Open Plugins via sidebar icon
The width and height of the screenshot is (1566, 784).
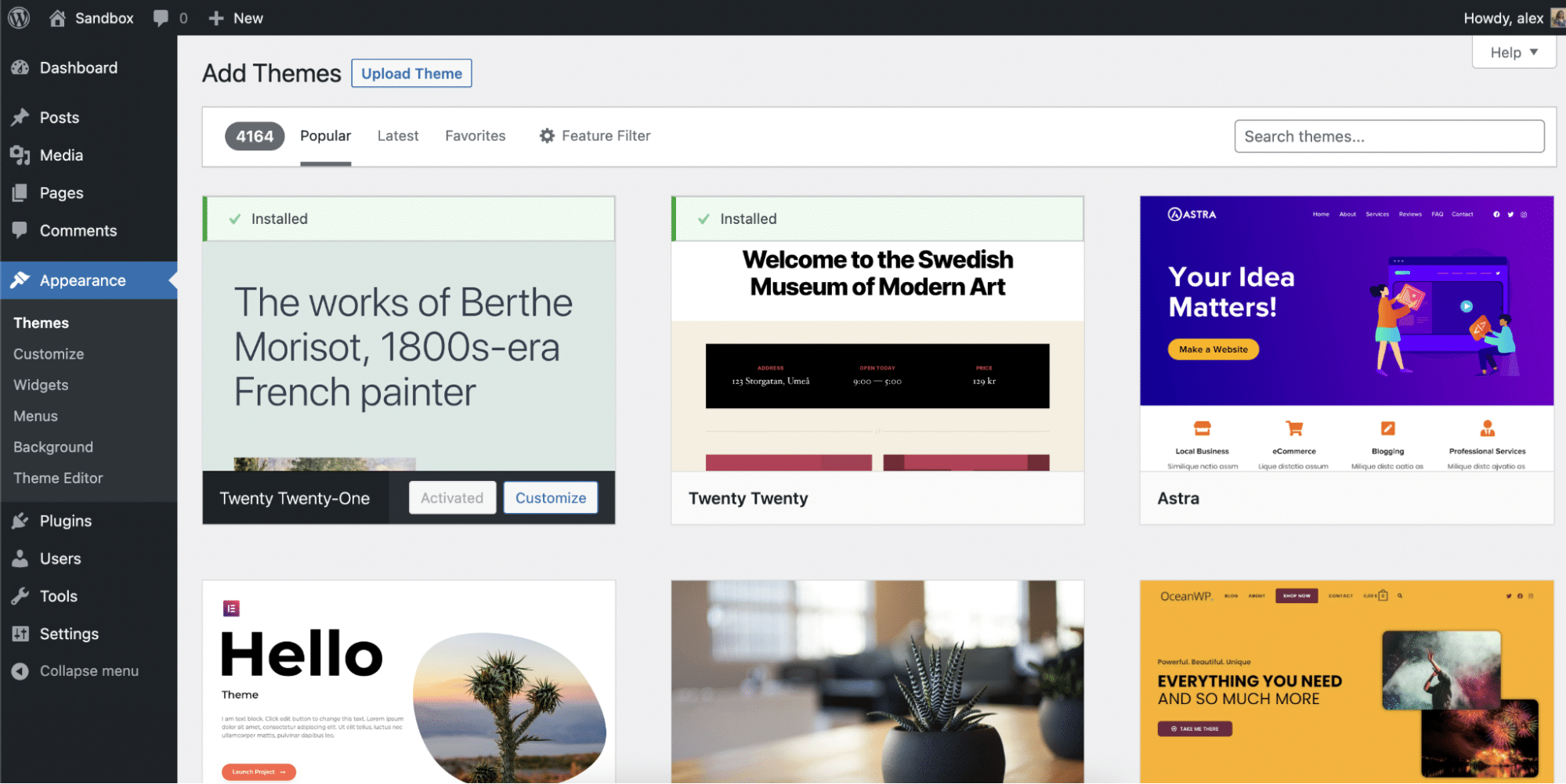21,520
